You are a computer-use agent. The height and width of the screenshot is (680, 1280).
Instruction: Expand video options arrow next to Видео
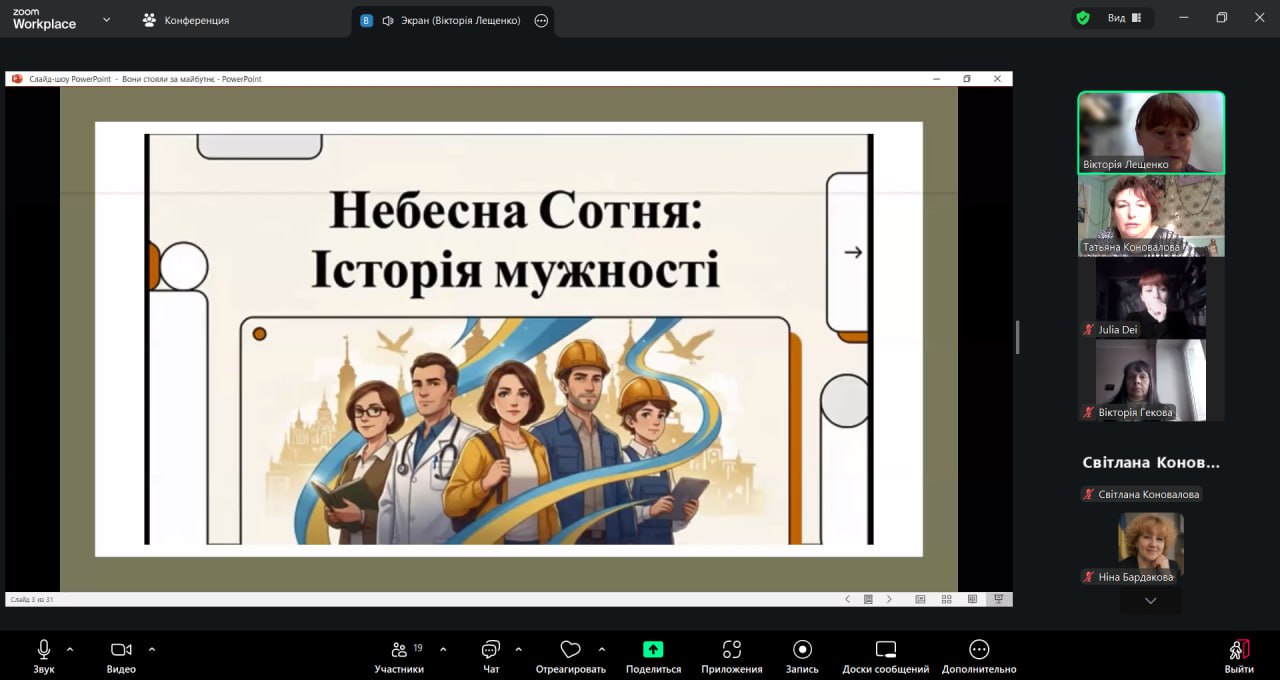(152, 649)
